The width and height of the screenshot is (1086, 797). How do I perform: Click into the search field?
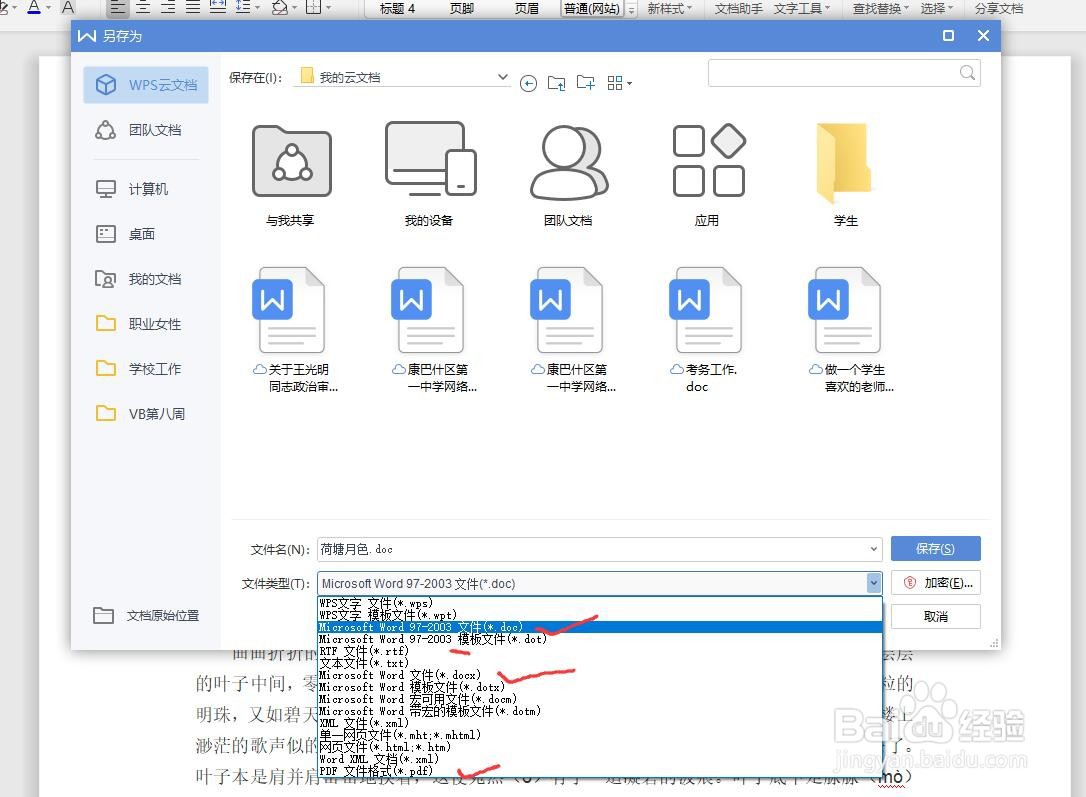point(833,73)
